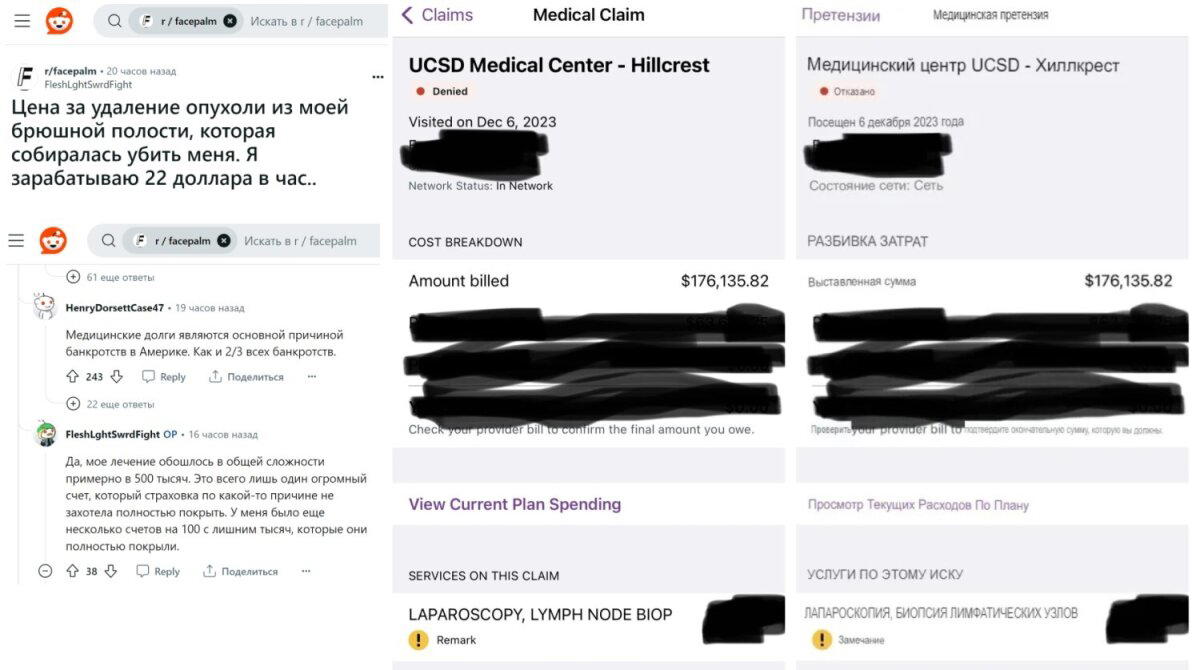Collapse FleshLghtSwrdFight's comment thread
The height and width of the screenshot is (670, 1200).
click(45, 571)
